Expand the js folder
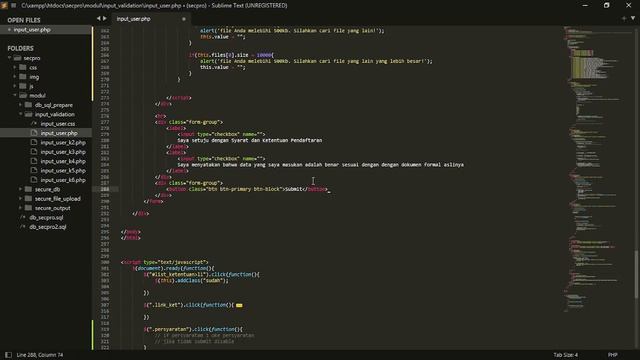This screenshot has height=360, width=640. pyautogui.click(x=15, y=86)
